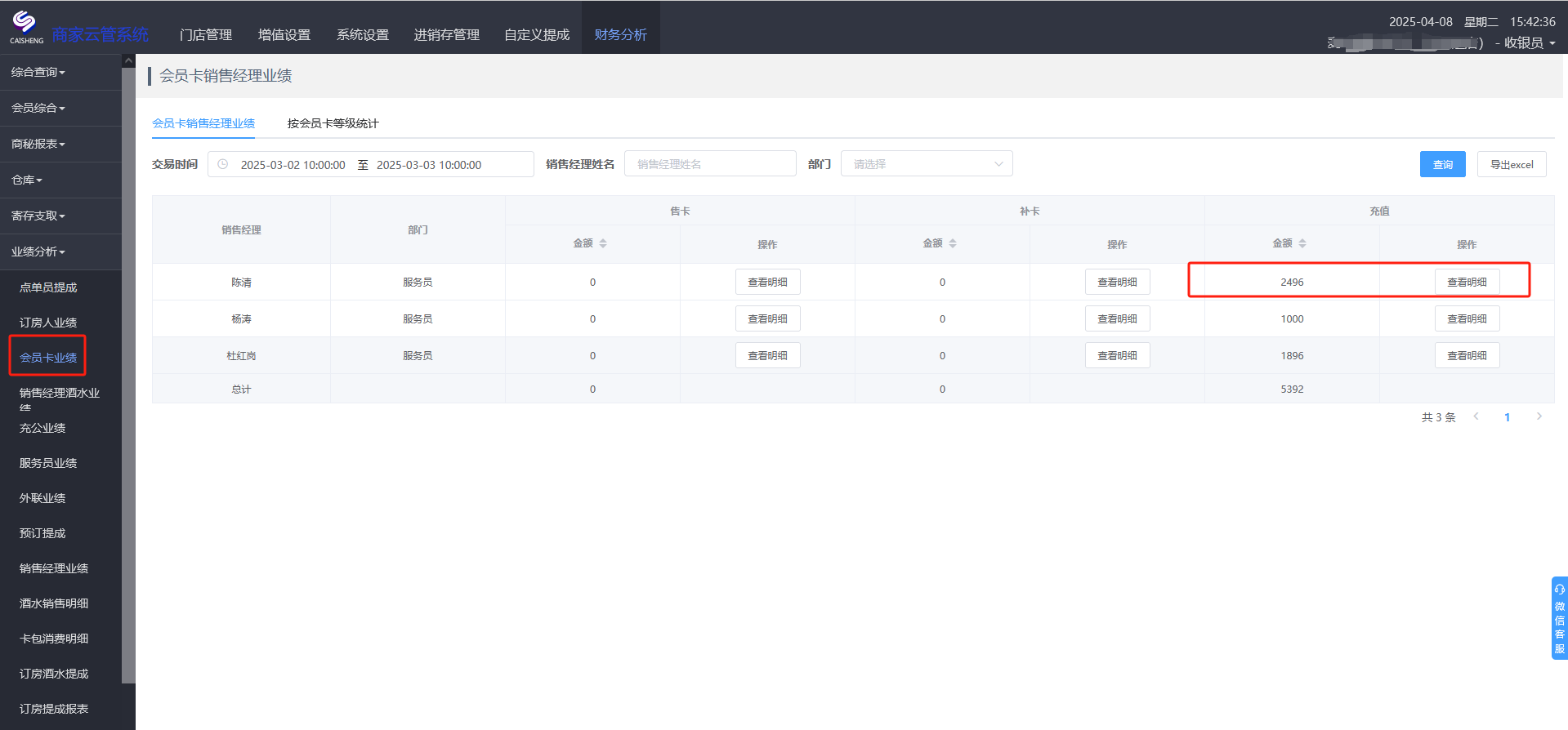The width and height of the screenshot is (1568, 730).
Task: Open 订房提成报表 in sidebar
Action: click(x=54, y=709)
